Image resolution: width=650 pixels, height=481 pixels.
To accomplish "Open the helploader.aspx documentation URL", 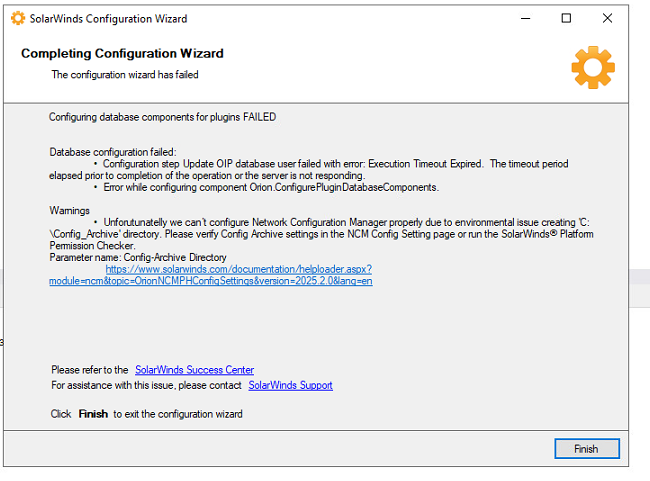I will click(x=211, y=275).
